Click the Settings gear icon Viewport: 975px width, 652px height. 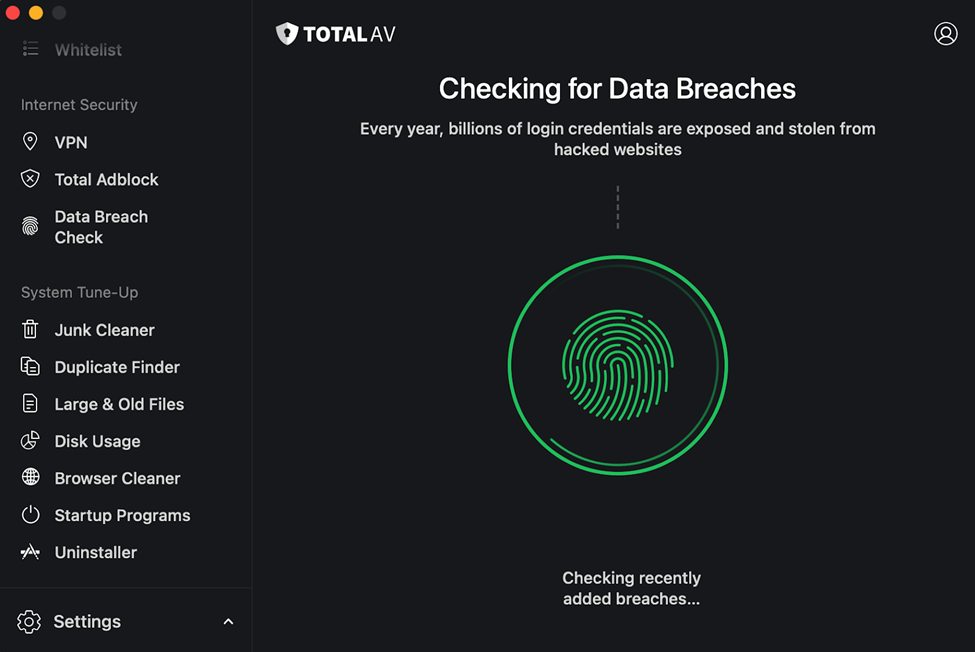point(29,622)
